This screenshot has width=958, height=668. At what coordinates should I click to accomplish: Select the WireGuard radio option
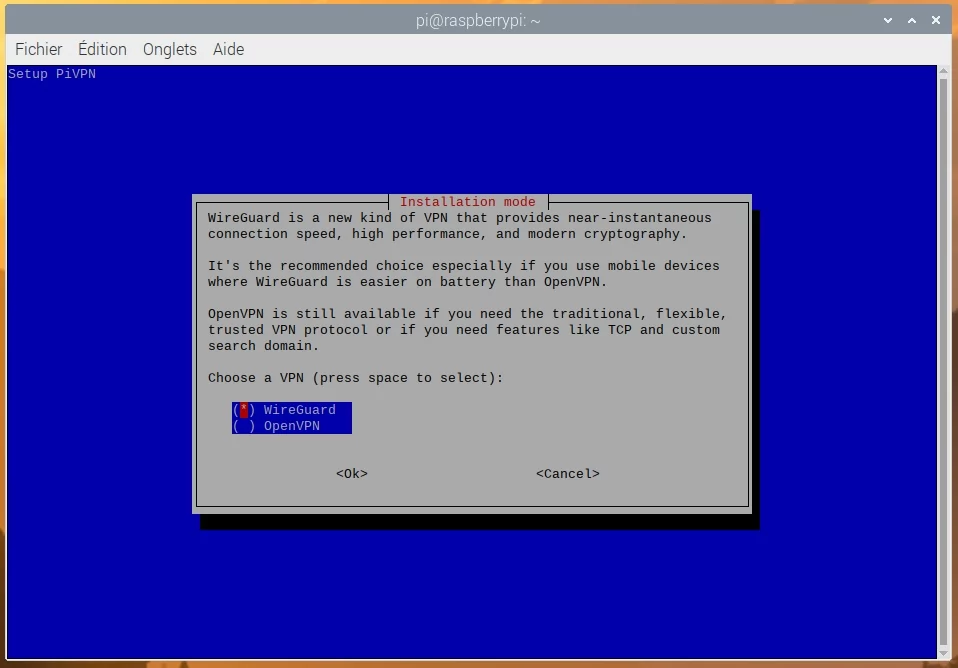(x=291, y=410)
